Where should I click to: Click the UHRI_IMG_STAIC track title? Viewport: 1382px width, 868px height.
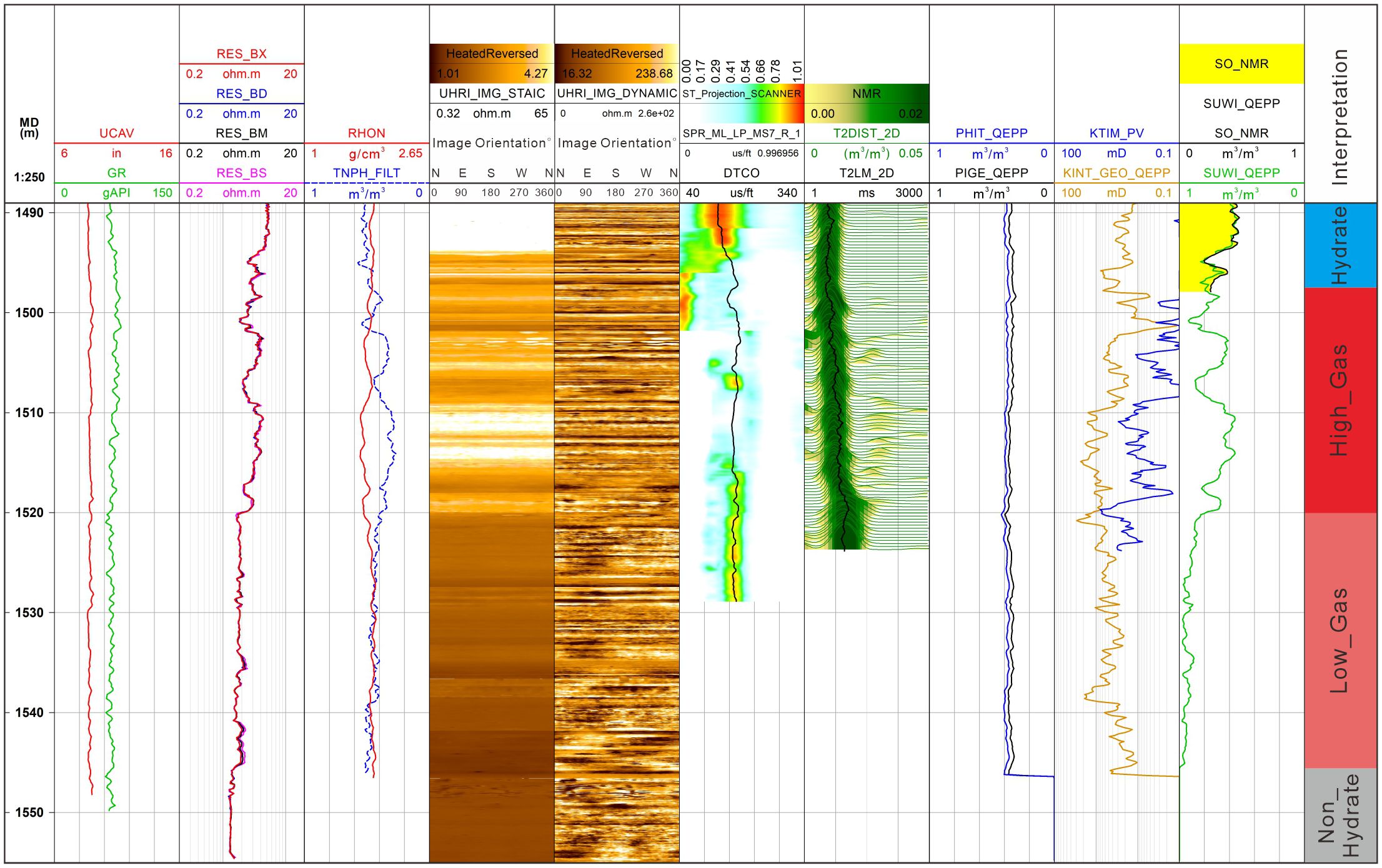click(492, 94)
